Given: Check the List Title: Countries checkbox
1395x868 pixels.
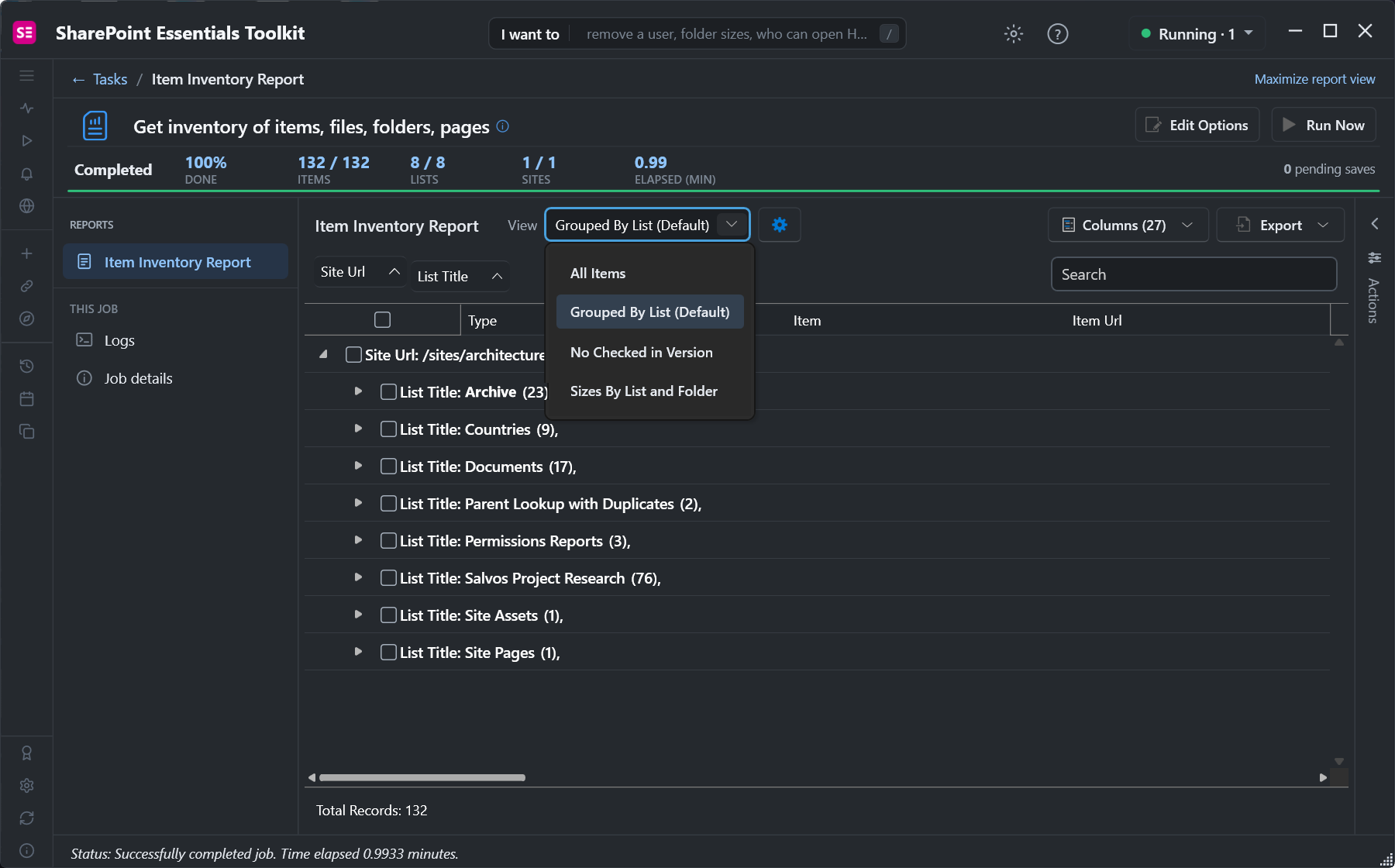Looking at the screenshot, I should (388, 429).
